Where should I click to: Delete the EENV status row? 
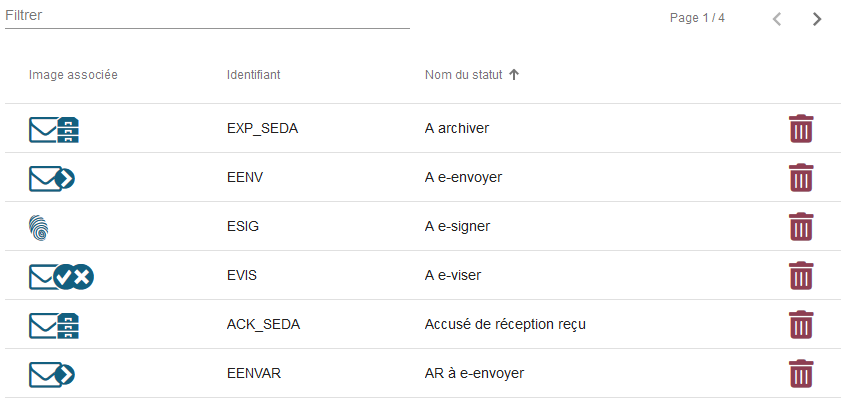tap(801, 178)
